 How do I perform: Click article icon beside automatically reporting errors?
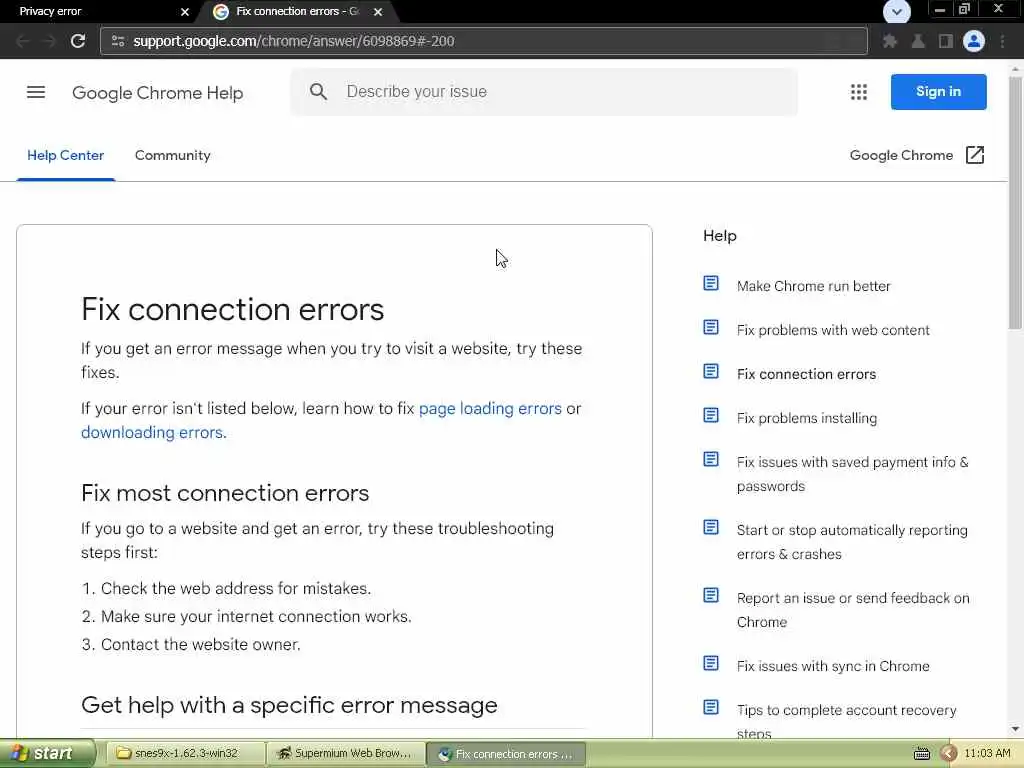point(711,527)
